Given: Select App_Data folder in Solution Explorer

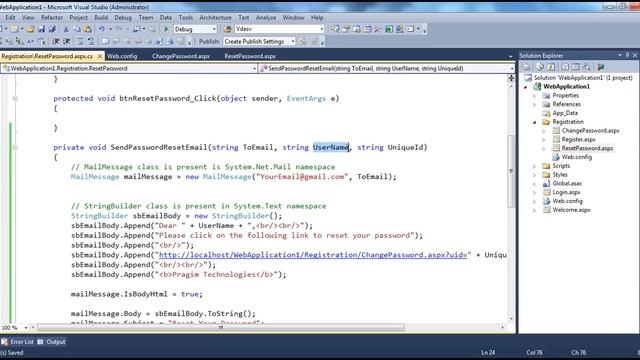Looking at the screenshot, I should [565, 113].
